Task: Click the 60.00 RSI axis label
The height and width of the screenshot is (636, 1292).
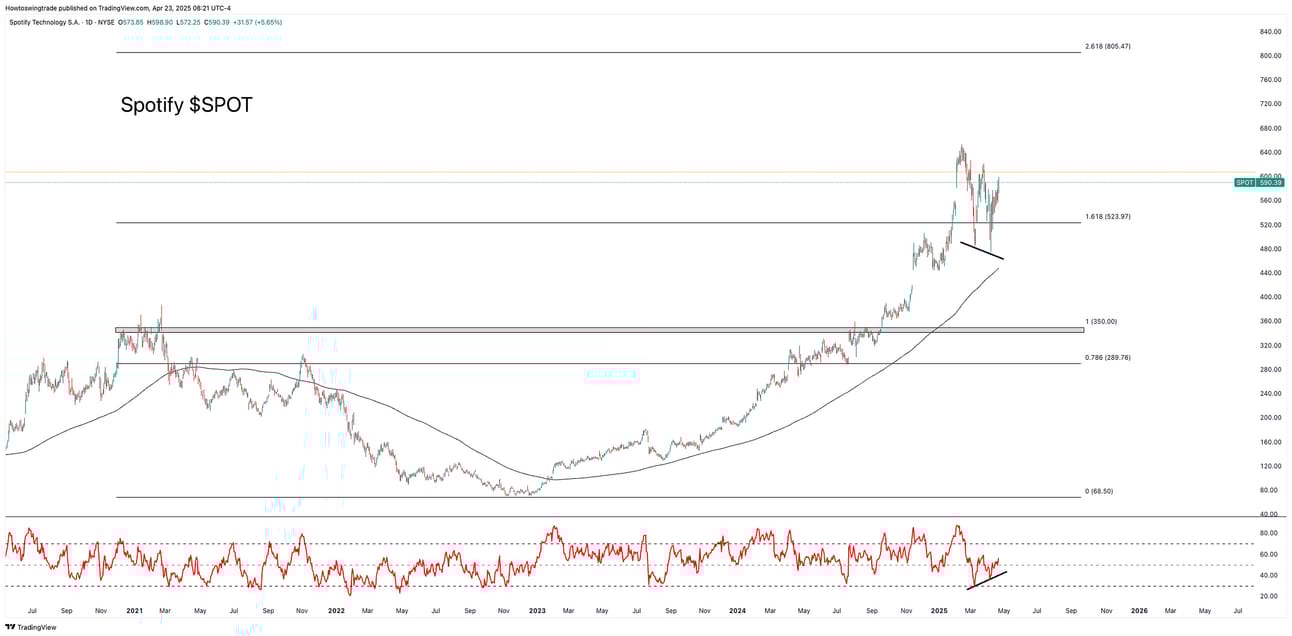Action: (x=1268, y=554)
